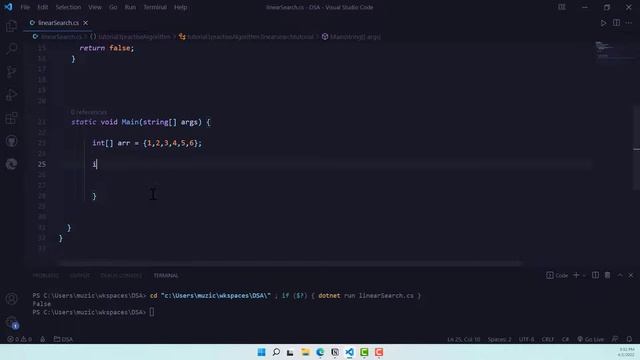Split the editor to the right
Viewport: 640px width, 360px height.
(616, 23)
